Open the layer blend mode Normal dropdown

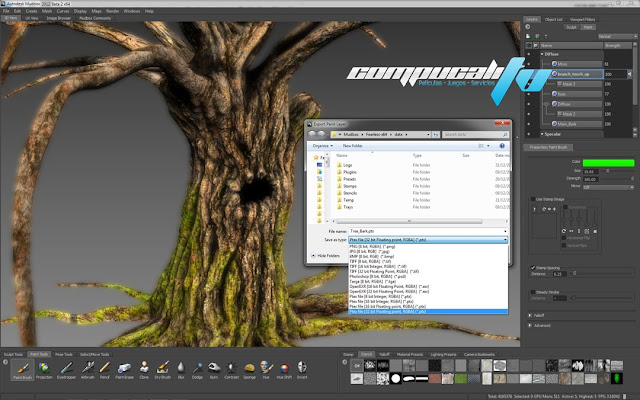click(617, 36)
